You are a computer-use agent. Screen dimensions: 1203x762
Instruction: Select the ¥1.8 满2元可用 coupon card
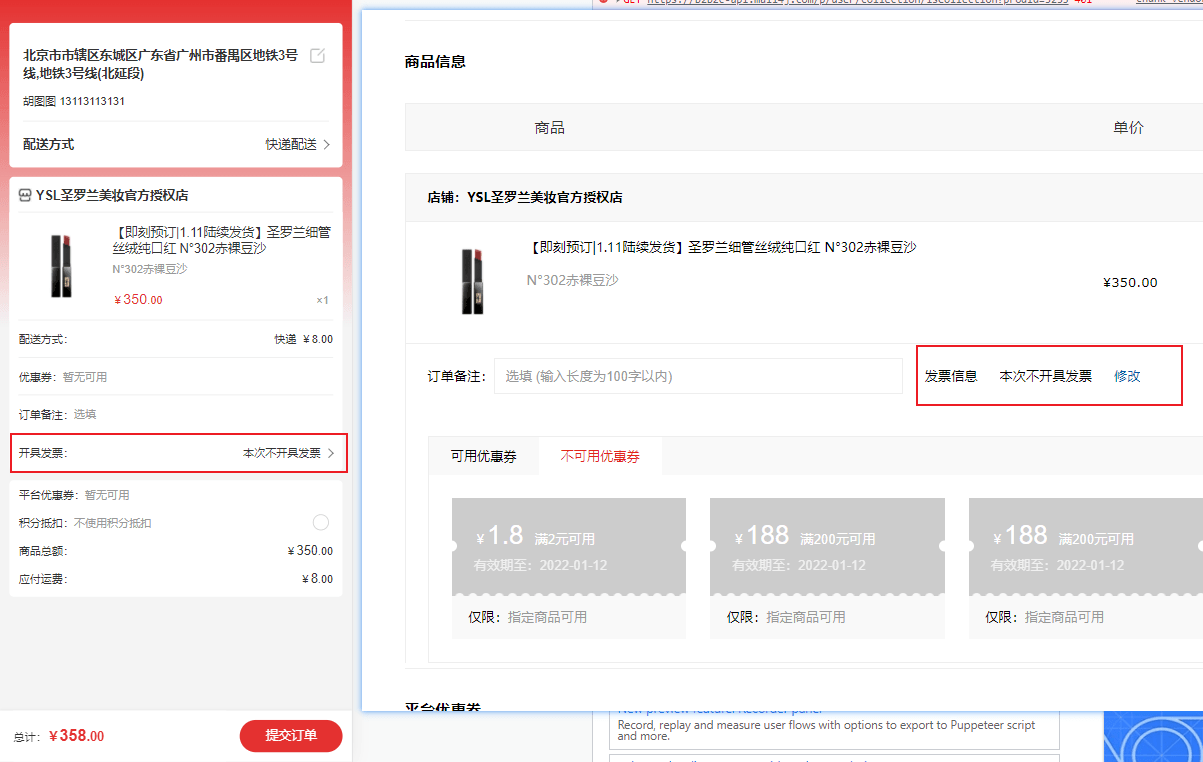(x=569, y=568)
